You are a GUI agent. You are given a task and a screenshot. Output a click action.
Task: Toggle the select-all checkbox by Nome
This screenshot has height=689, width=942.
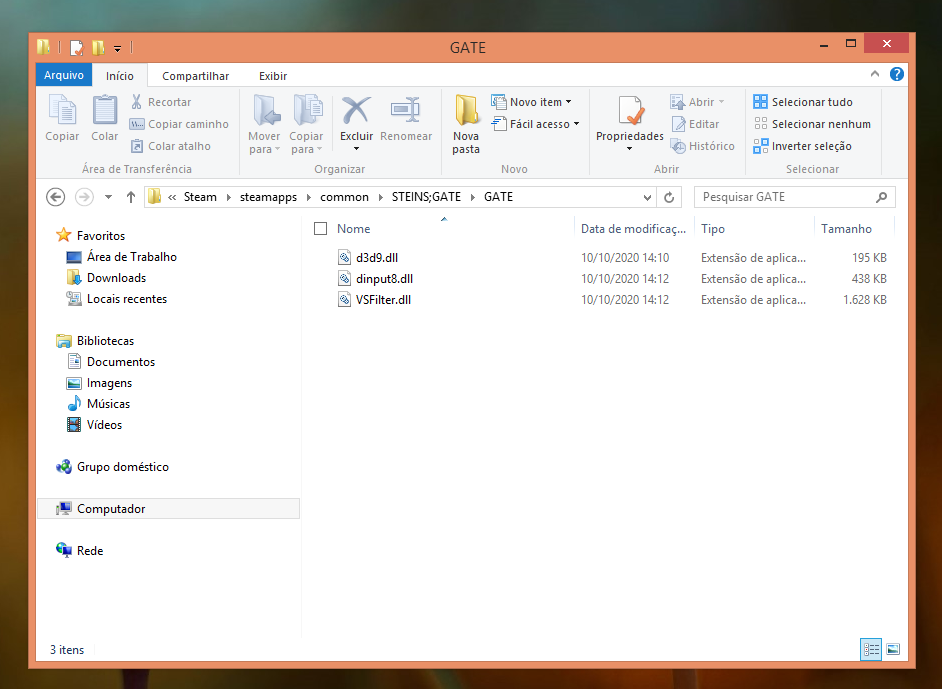321,228
